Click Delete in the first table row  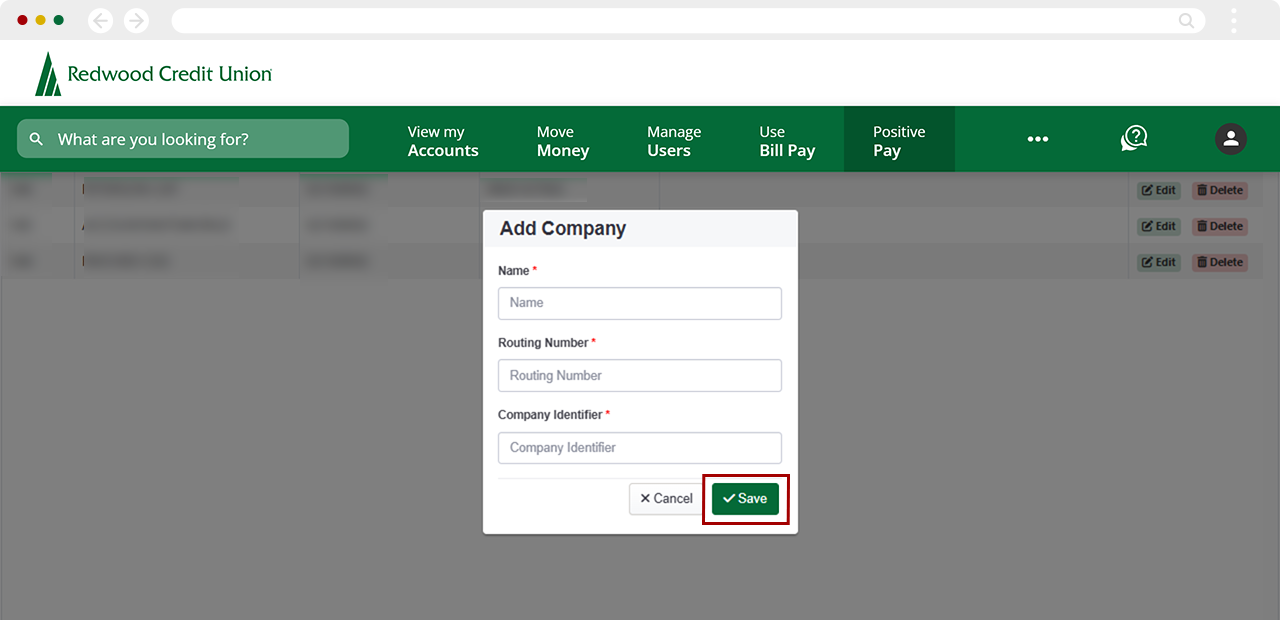click(1220, 190)
